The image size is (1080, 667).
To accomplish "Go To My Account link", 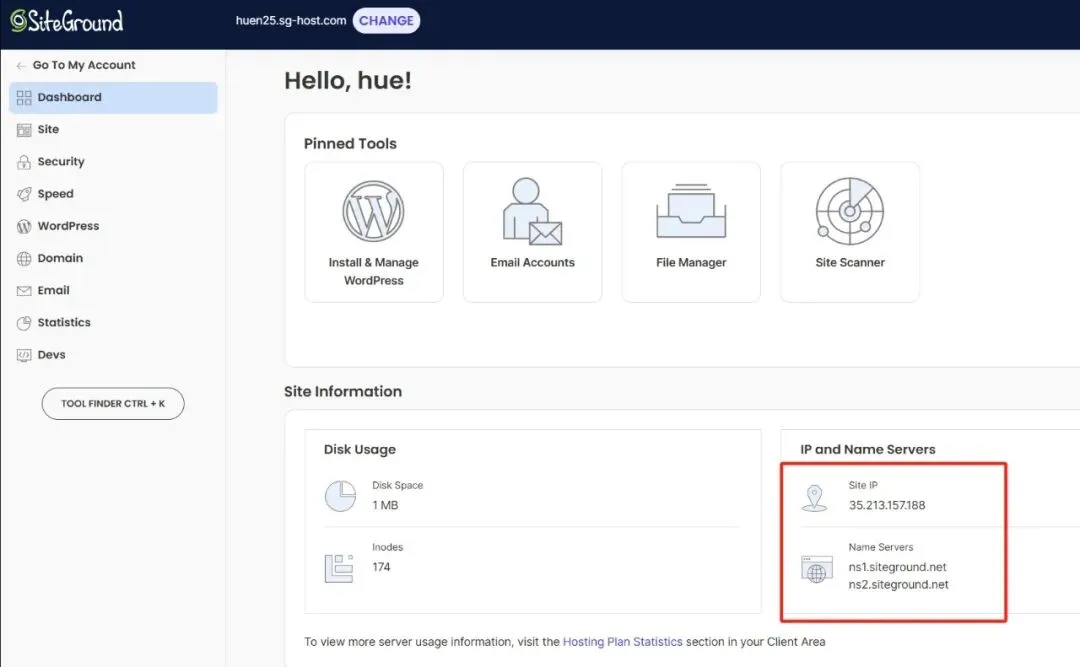I will coord(84,65).
